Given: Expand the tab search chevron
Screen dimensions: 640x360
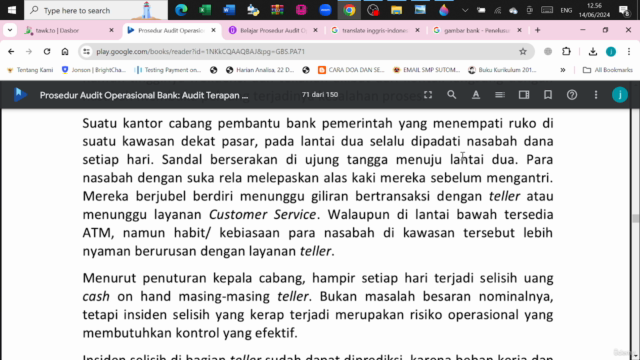Looking at the screenshot, I should click(10, 30).
